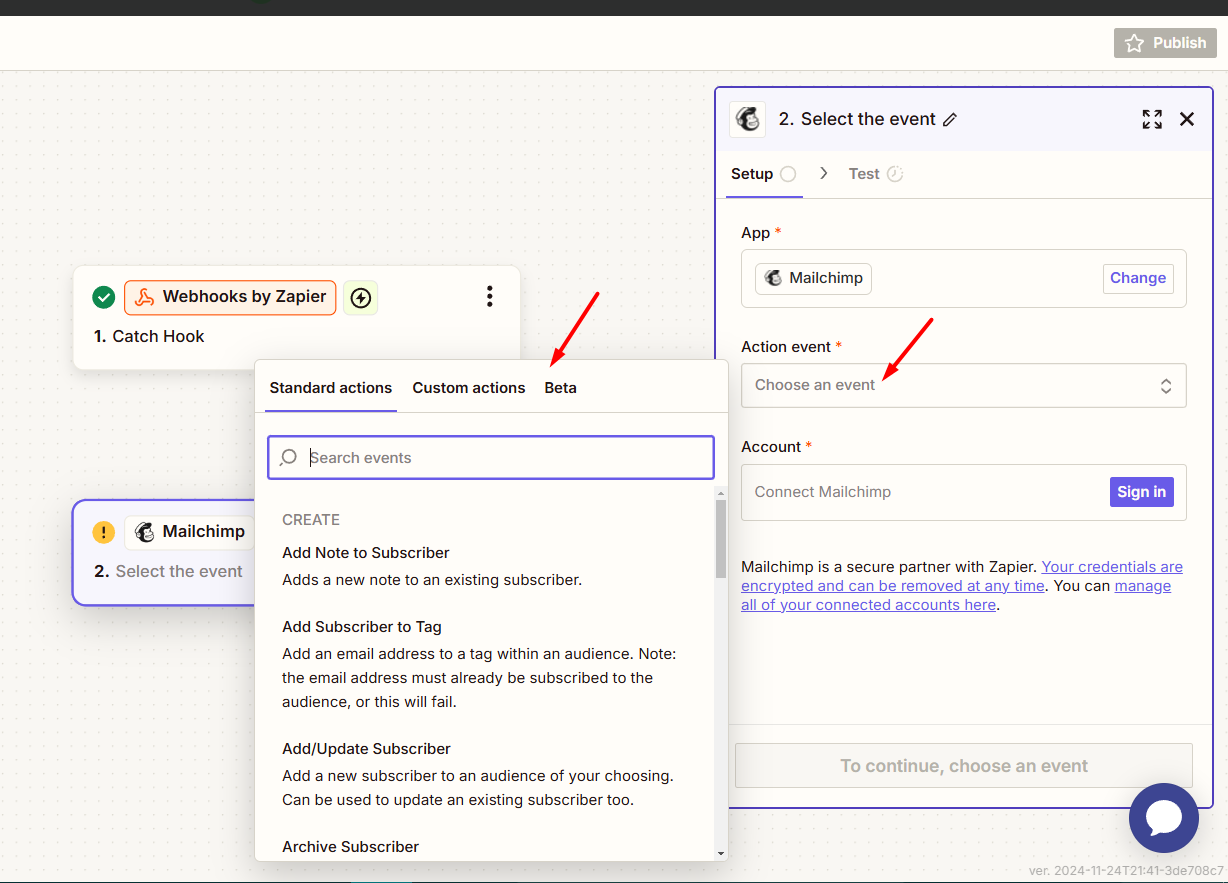The image size is (1228, 883).
Task: Open the Beta actions tab
Action: point(561,388)
